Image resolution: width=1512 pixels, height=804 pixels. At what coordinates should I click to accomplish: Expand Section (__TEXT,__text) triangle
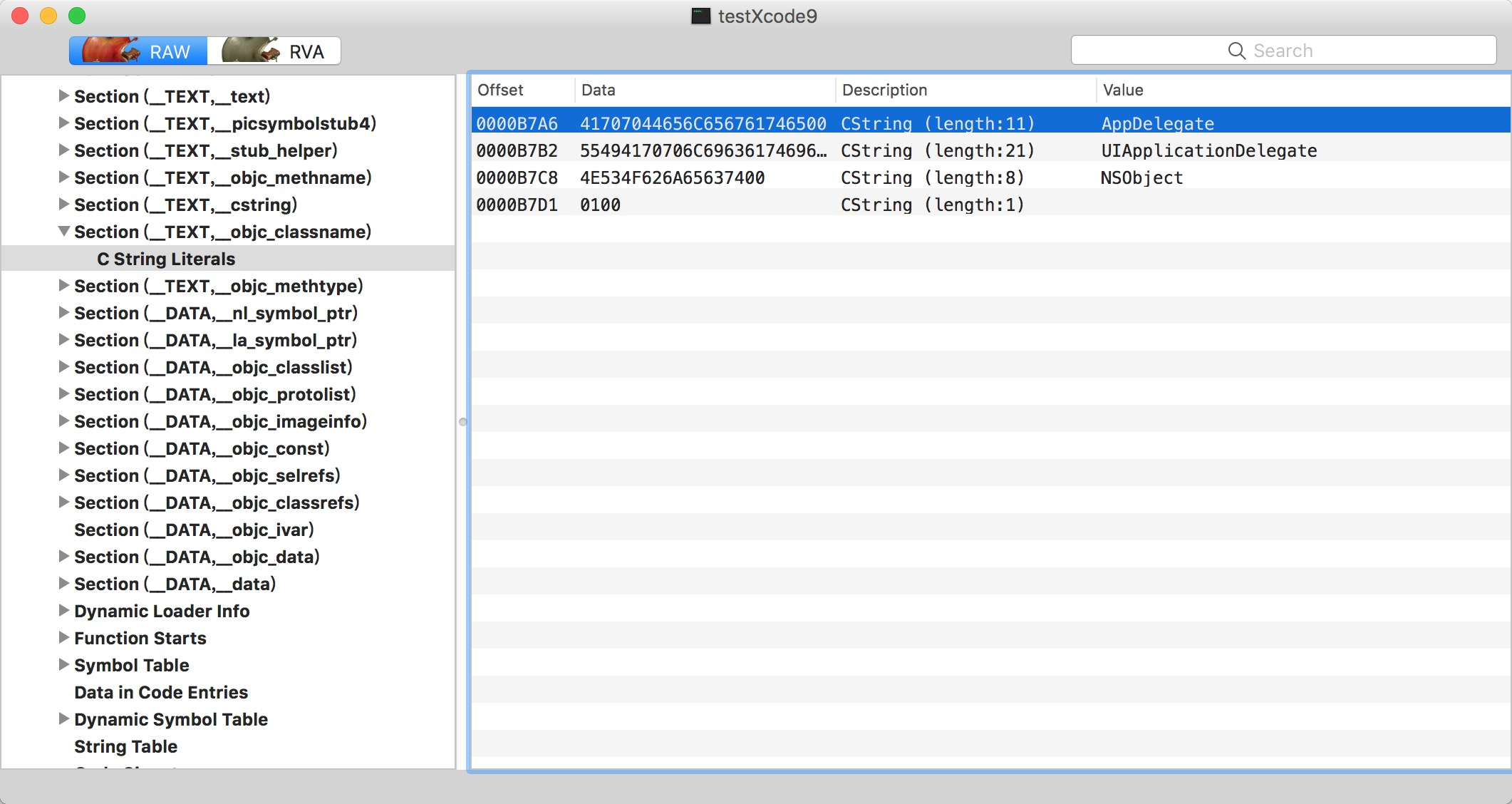coord(63,96)
